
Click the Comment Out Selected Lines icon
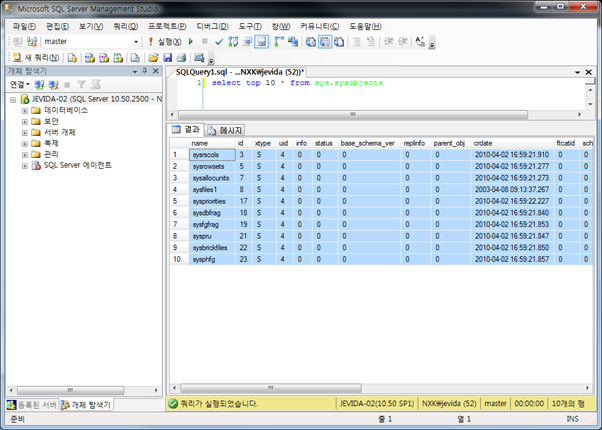point(356,41)
